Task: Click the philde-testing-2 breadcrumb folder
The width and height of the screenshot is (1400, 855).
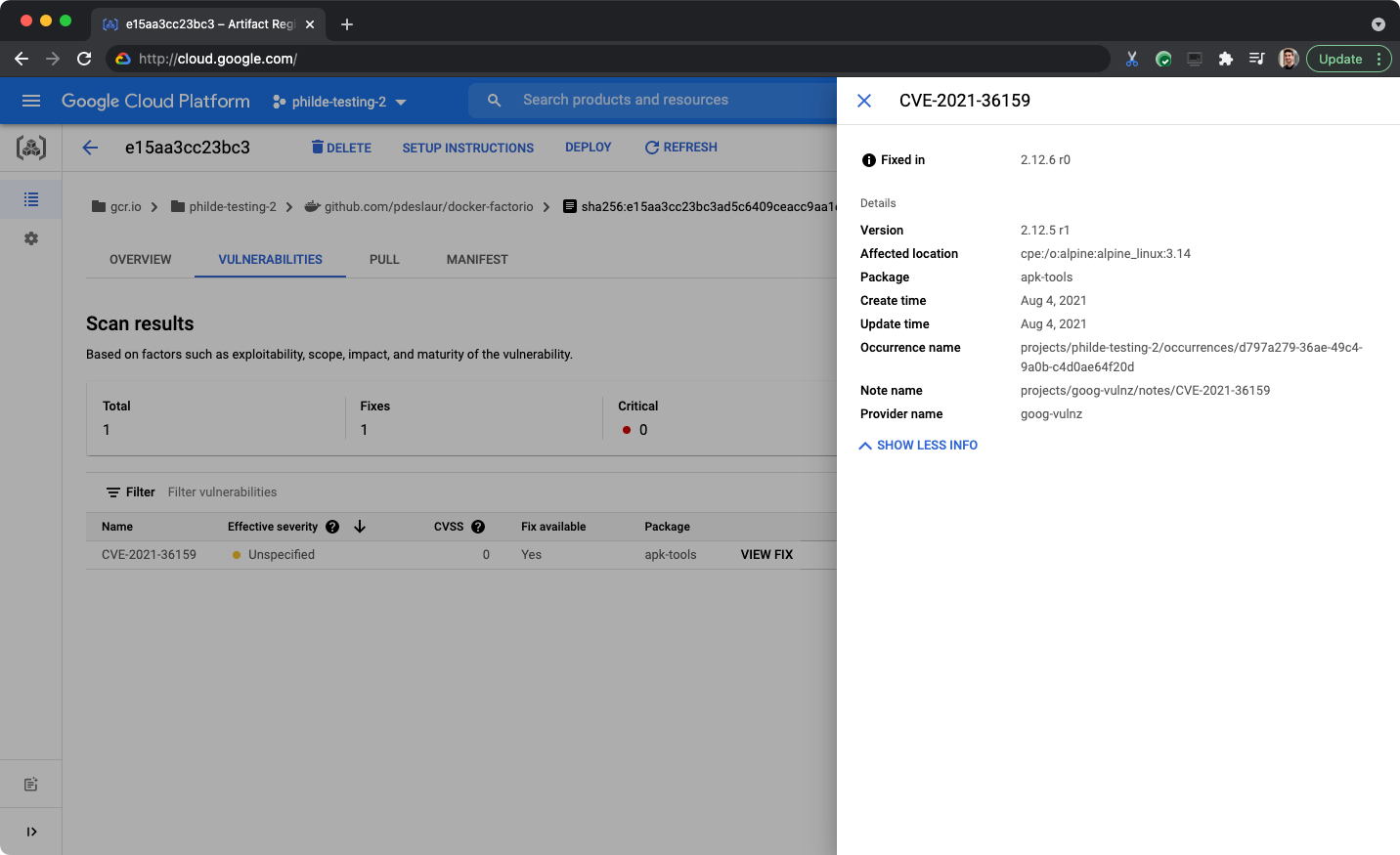Action: click(223, 207)
